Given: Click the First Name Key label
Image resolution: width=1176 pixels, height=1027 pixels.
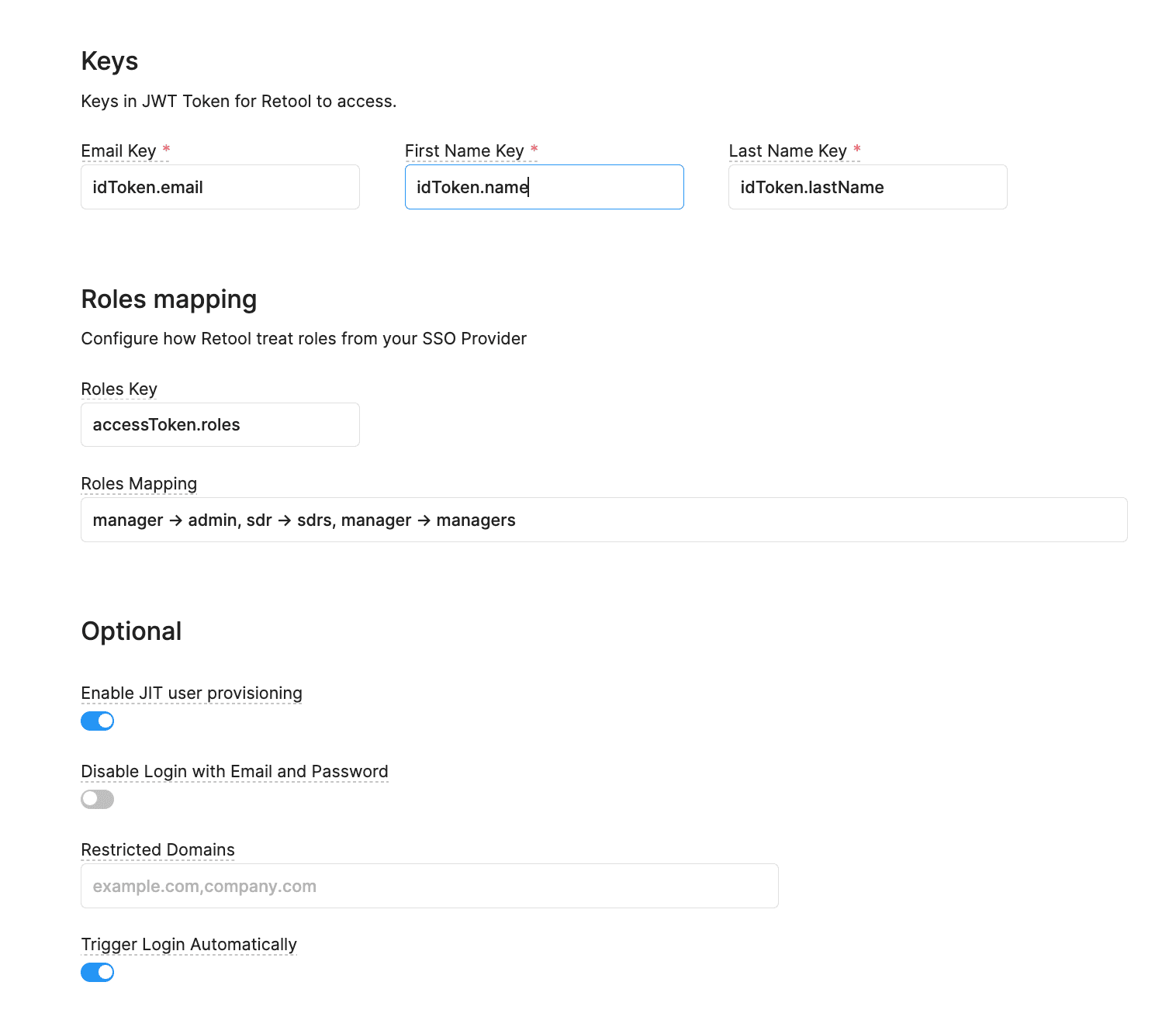Looking at the screenshot, I should pos(465,150).
